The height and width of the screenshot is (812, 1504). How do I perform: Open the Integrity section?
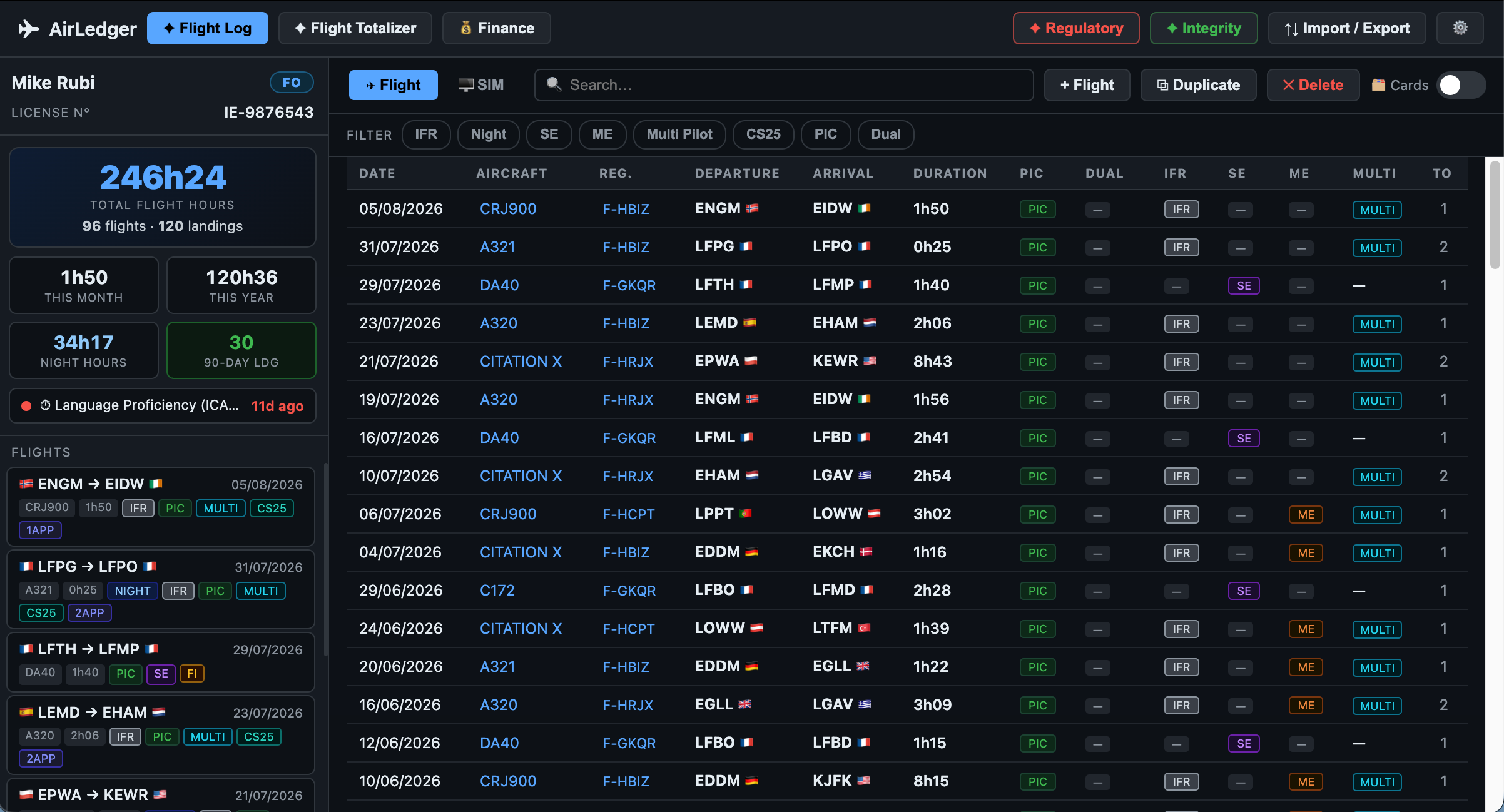pyautogui.click(x=1204, y=28)
